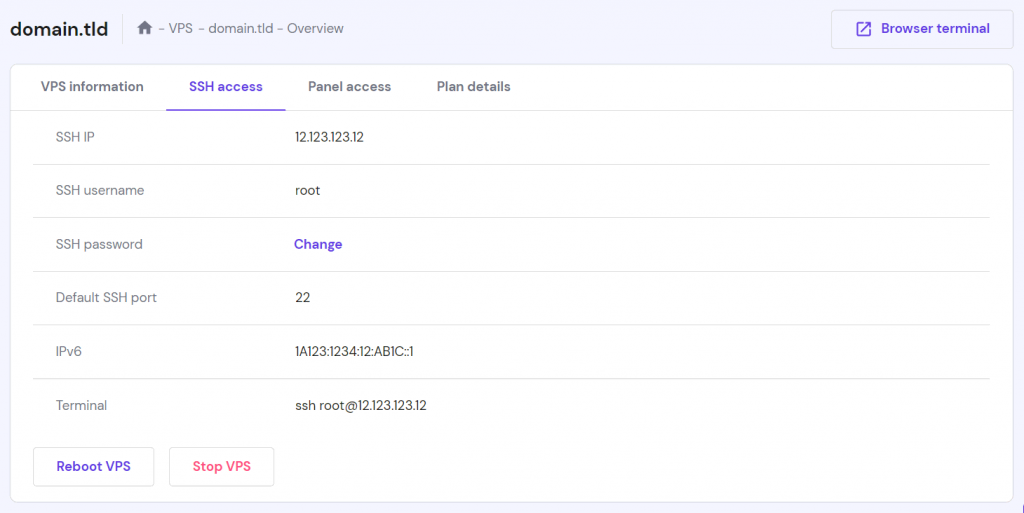Select the SSH access tab

[226, 86]
